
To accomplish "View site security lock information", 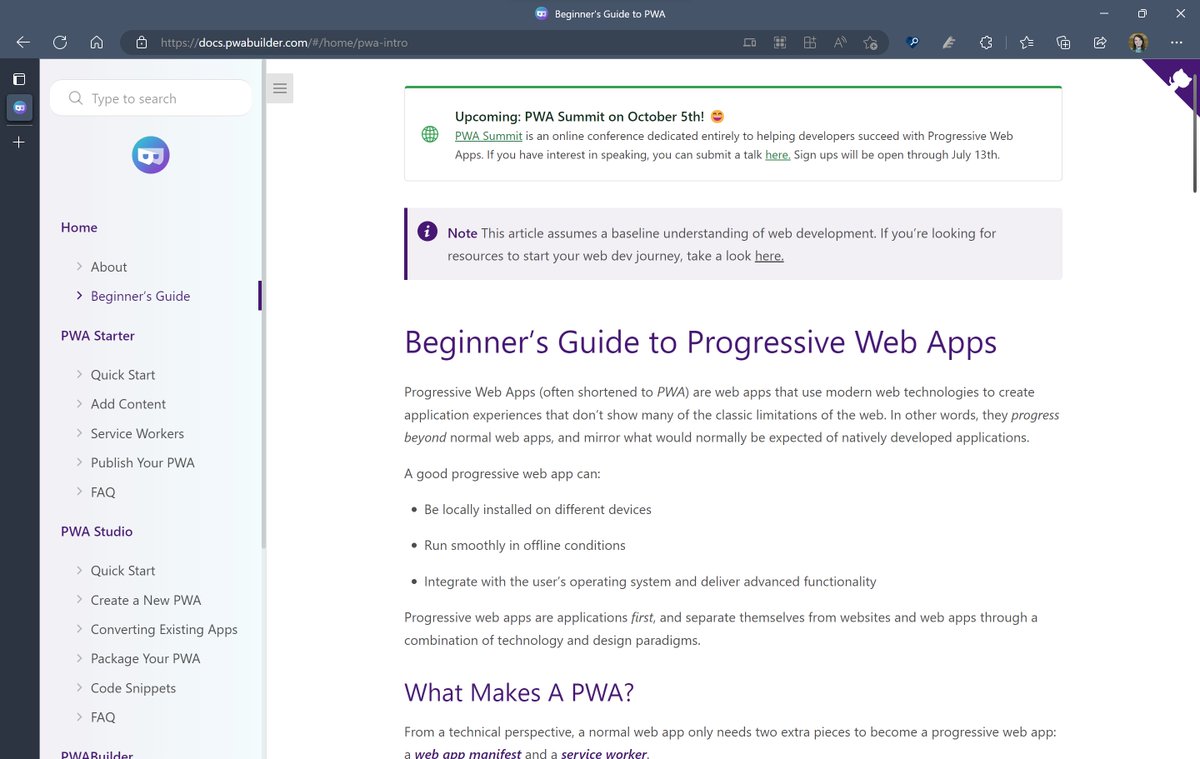I will (141, 43).
